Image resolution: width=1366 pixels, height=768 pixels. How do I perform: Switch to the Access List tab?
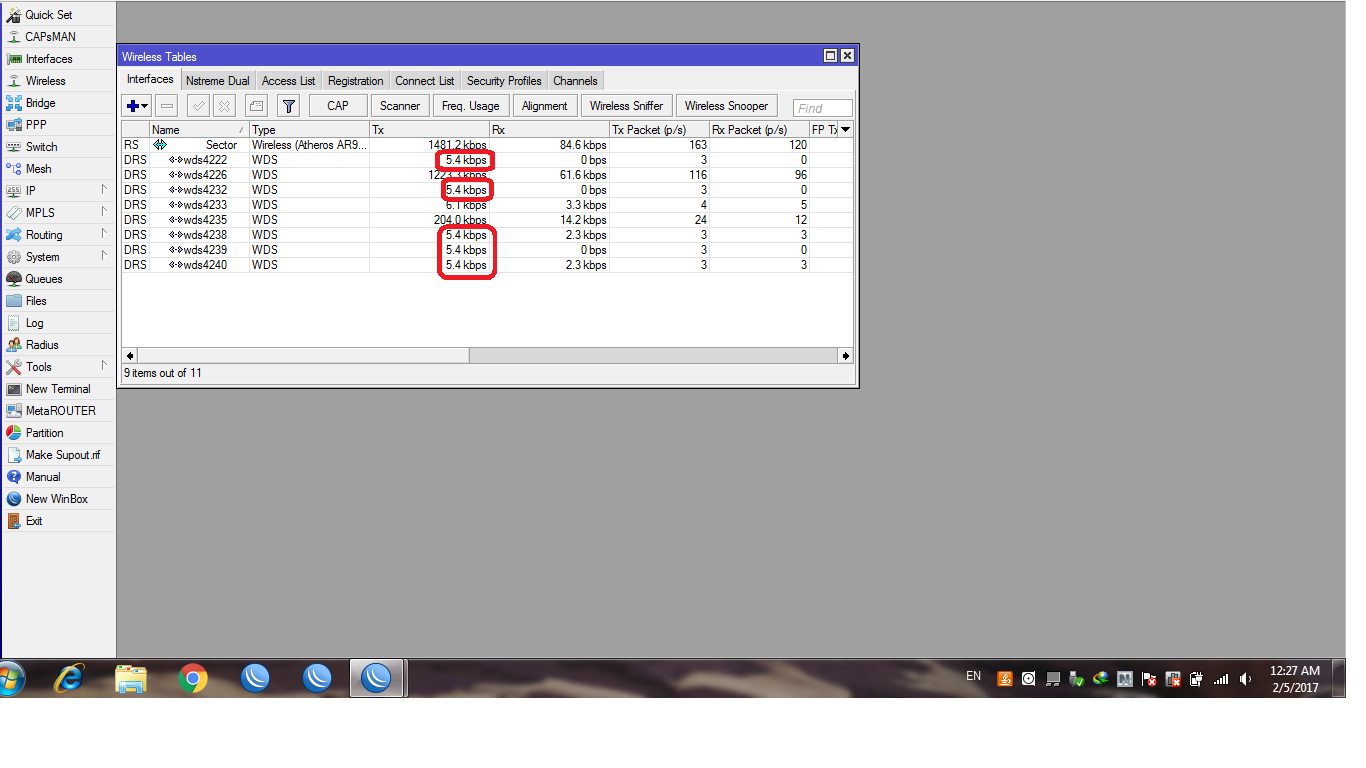tap(289, 81)
